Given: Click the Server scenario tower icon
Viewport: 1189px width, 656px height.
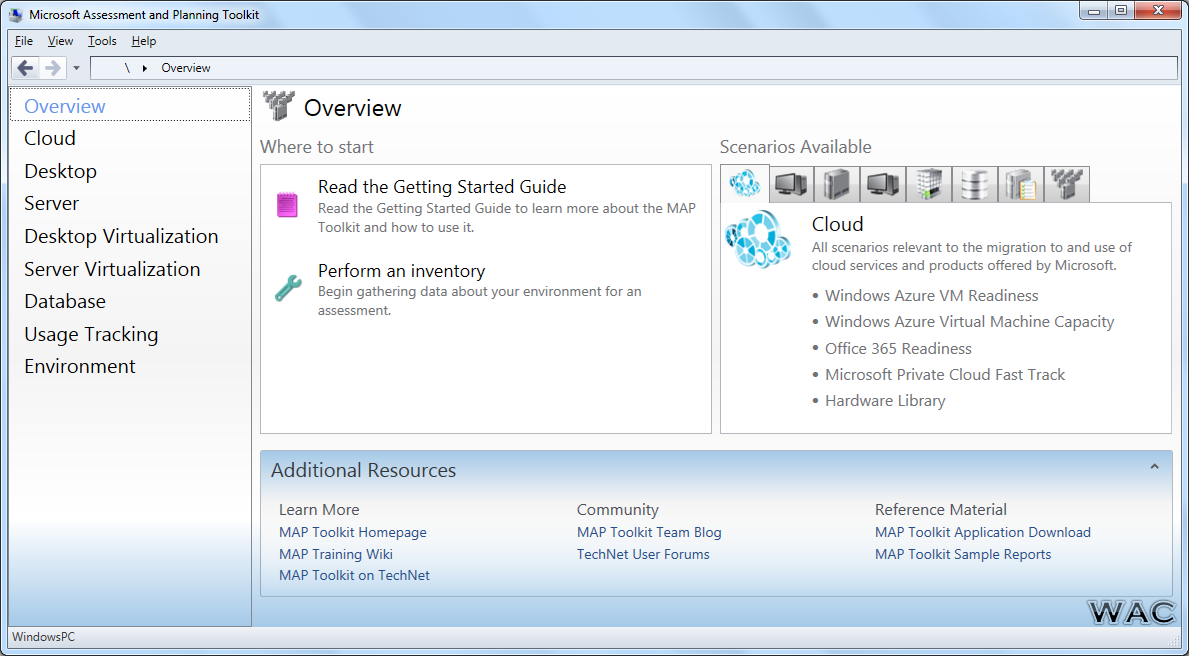Looking at the screenshot, I should click(x=836, y=184).
